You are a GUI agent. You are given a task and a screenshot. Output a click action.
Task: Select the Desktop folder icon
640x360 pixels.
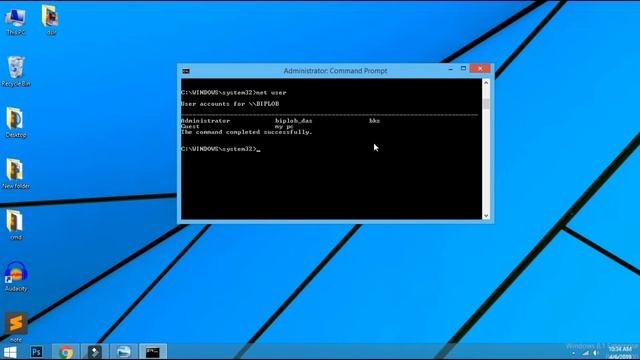tap(16, 122)
